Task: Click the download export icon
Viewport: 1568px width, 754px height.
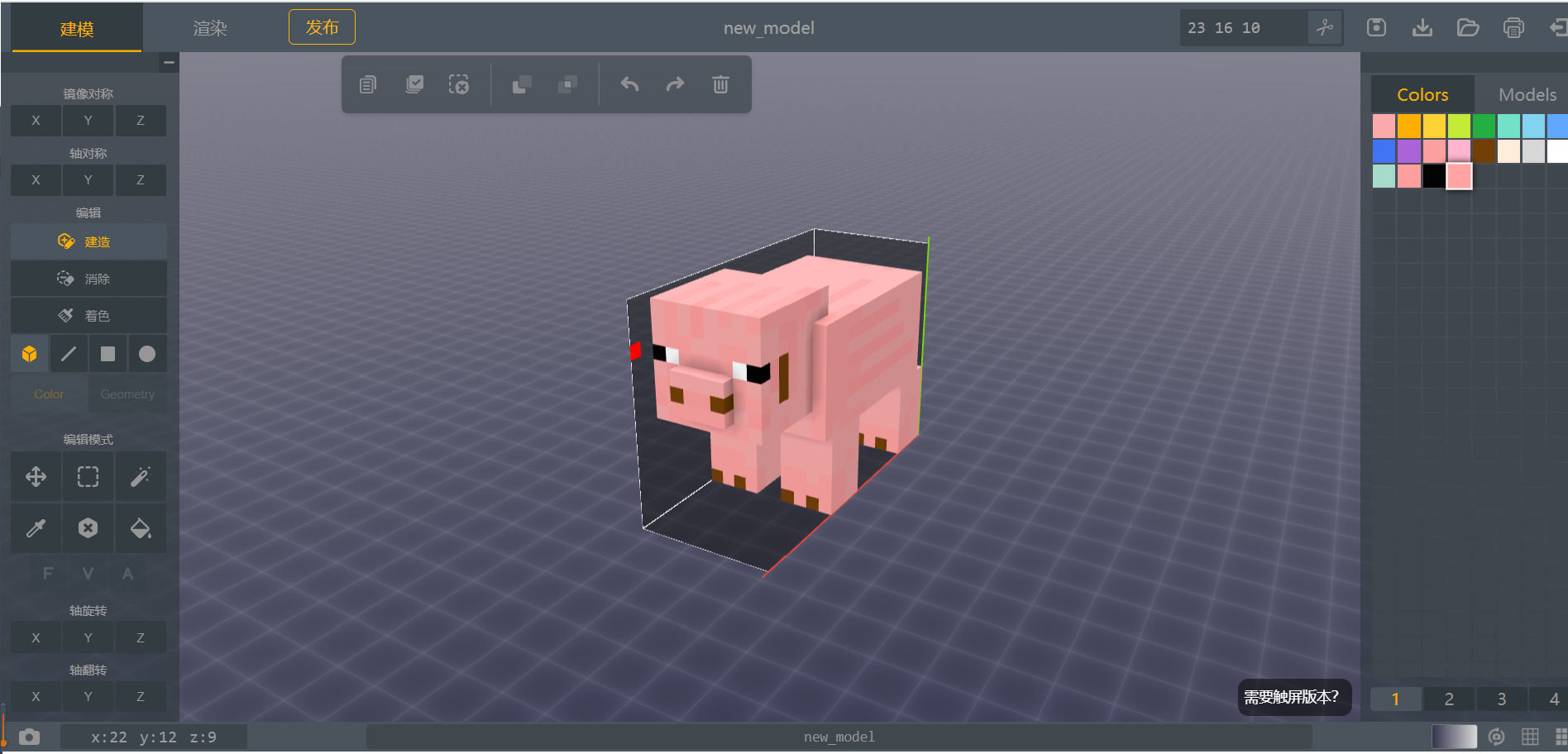Action: (x=1422, y=27)
